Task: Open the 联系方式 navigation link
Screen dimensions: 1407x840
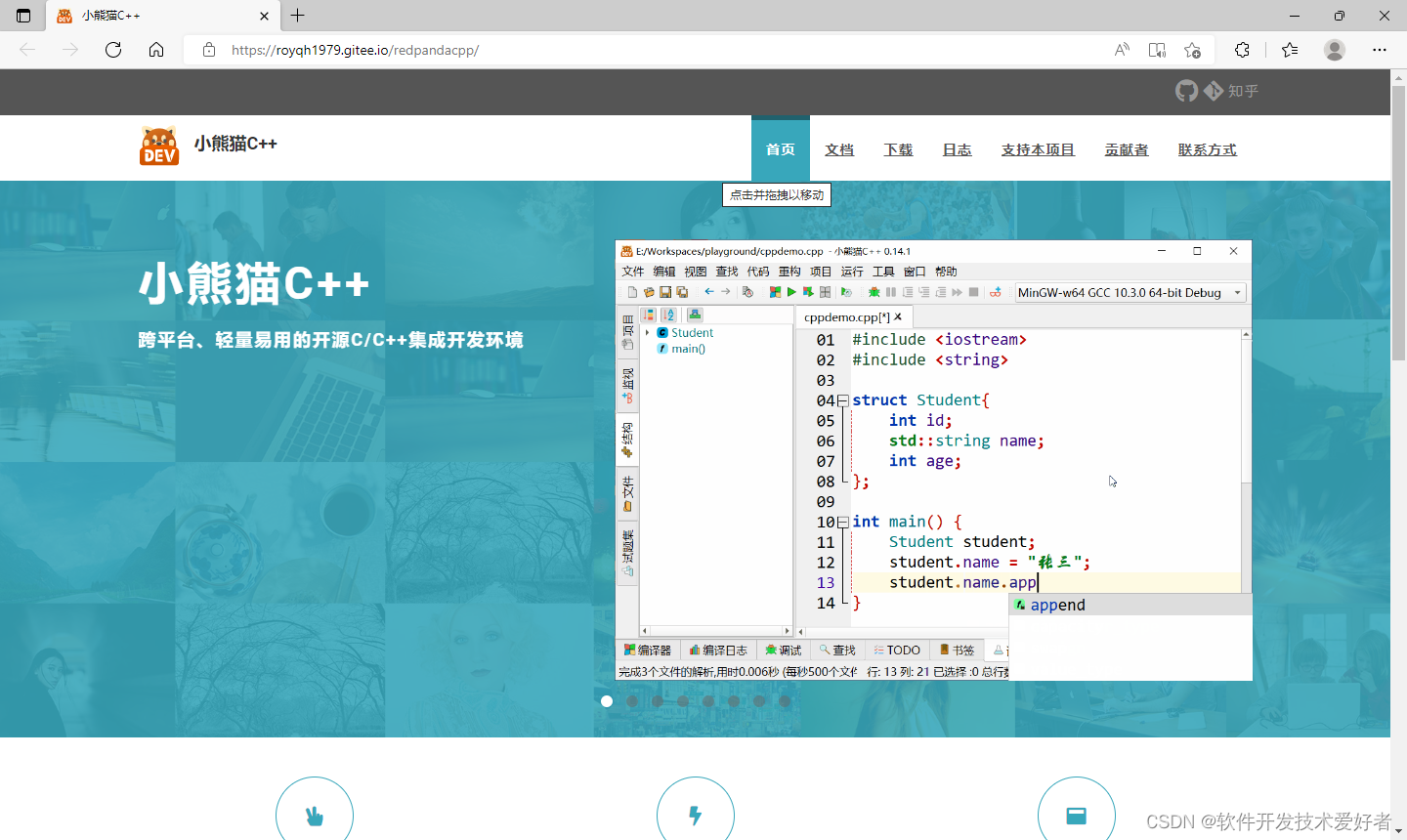Action: pyautogui.click(x=1208, y=149)
